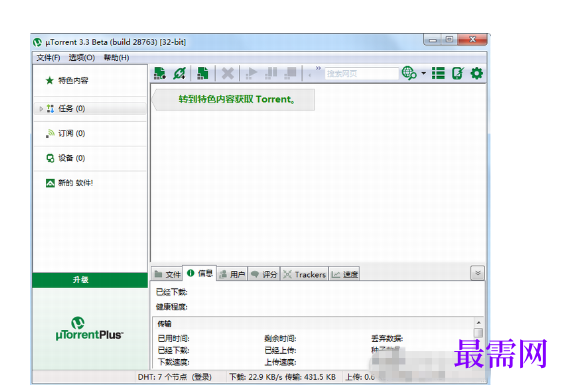Click the 上传速度 label
The width and height of the screenshot is (566, 385).
(x=280, y=362)
